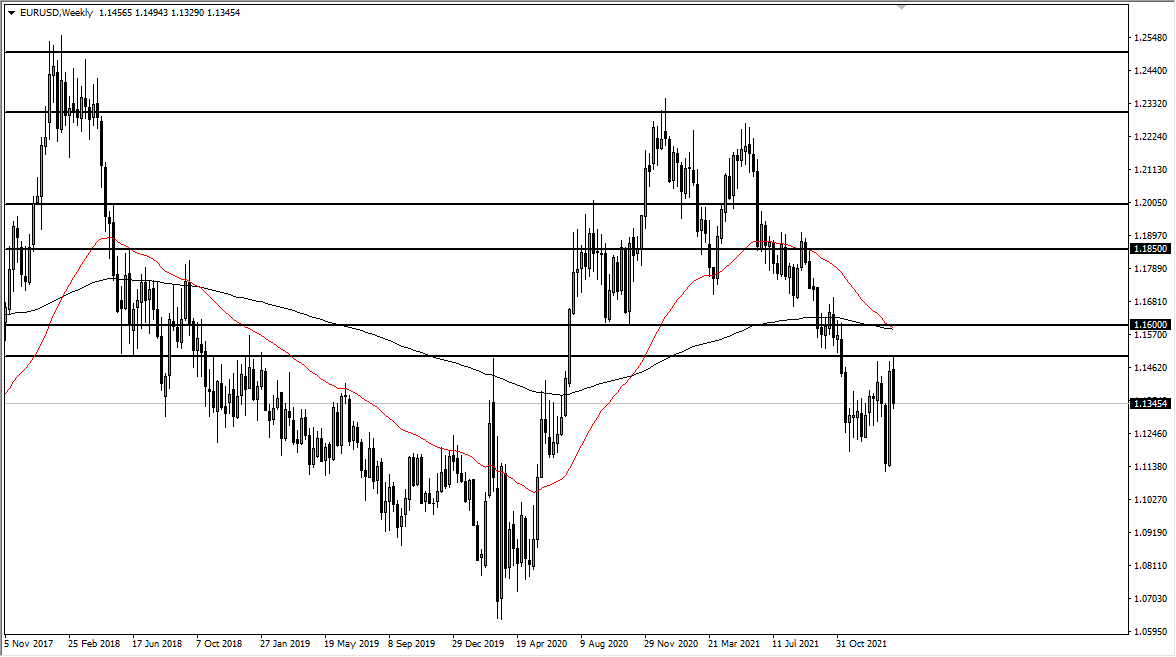Viewport: 1176px width, 657px height.
Task: Click the lowest candlestick near December 2019
Action: [499, 600]
